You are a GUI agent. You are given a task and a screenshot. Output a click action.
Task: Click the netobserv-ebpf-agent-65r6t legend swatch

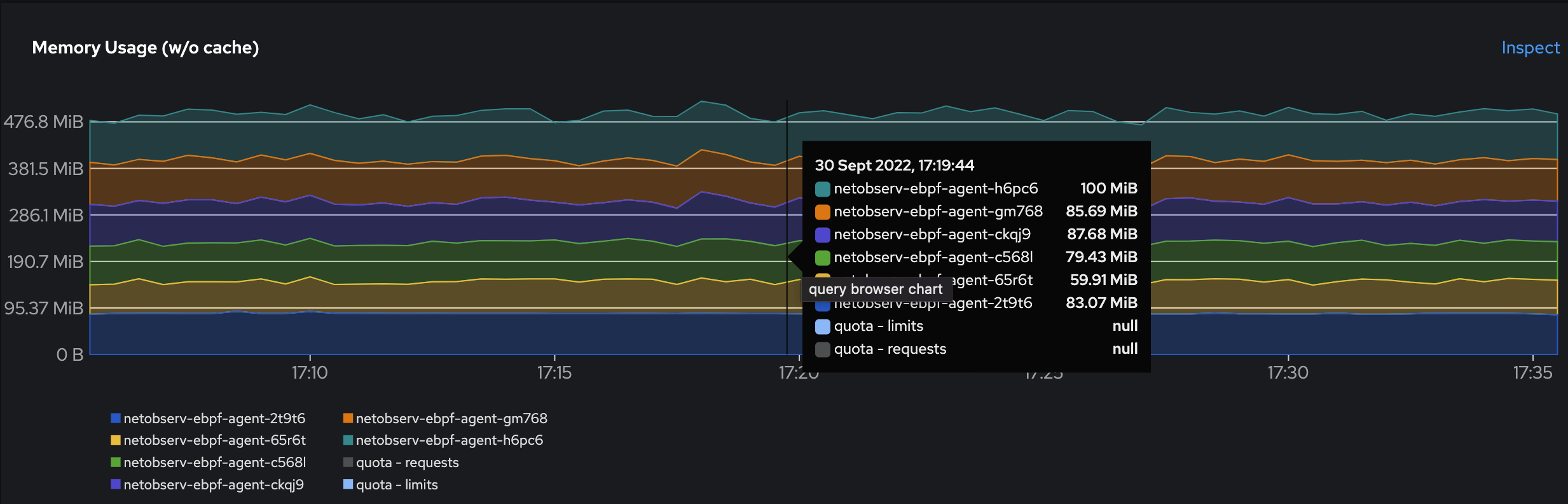(116, 440)
